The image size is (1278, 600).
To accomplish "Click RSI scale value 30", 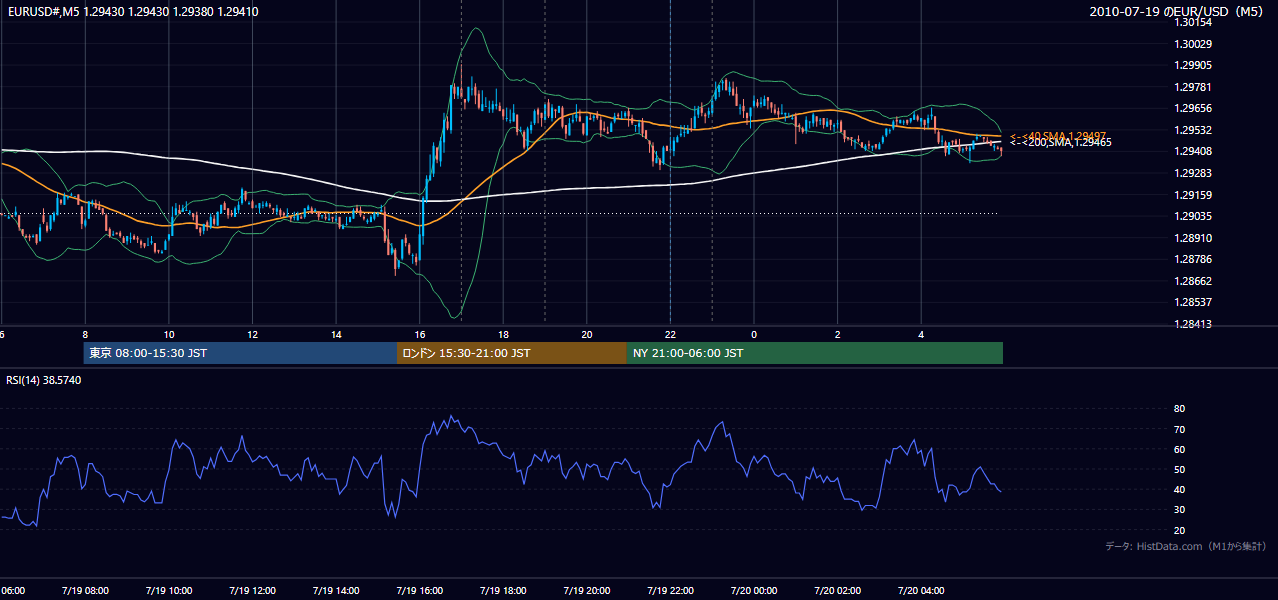I will [1179, 510].
